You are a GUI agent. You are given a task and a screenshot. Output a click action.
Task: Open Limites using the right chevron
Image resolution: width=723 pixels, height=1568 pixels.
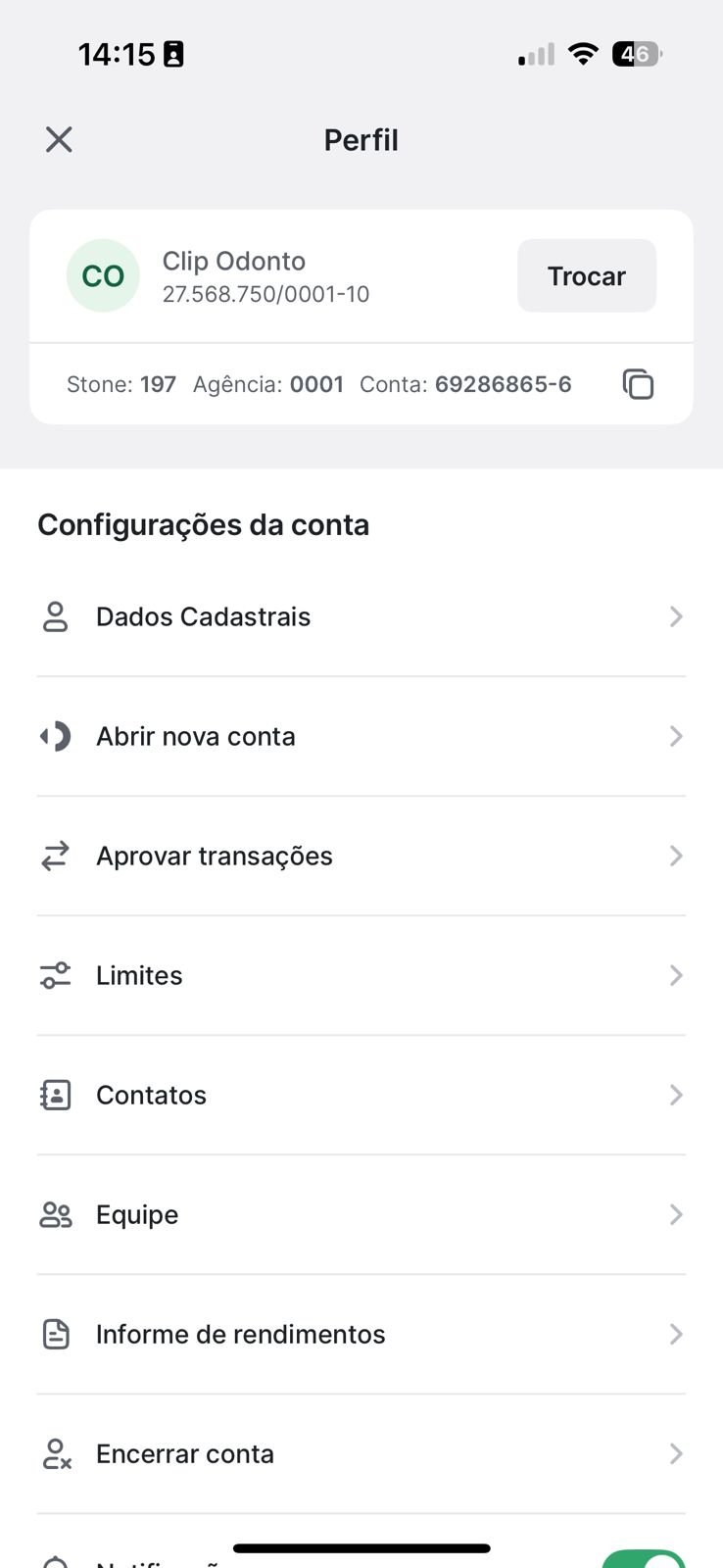tap(675, 975)
